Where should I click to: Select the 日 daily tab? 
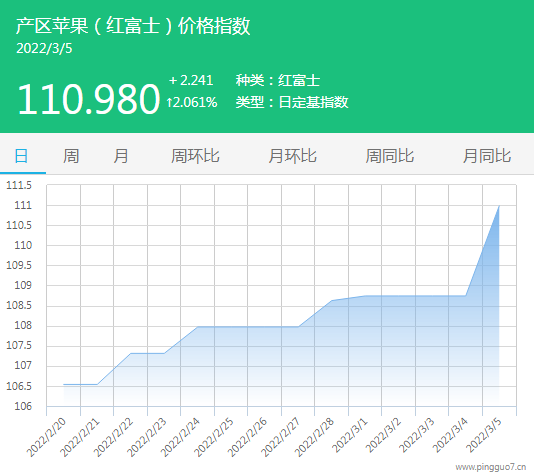click(21, 156)
